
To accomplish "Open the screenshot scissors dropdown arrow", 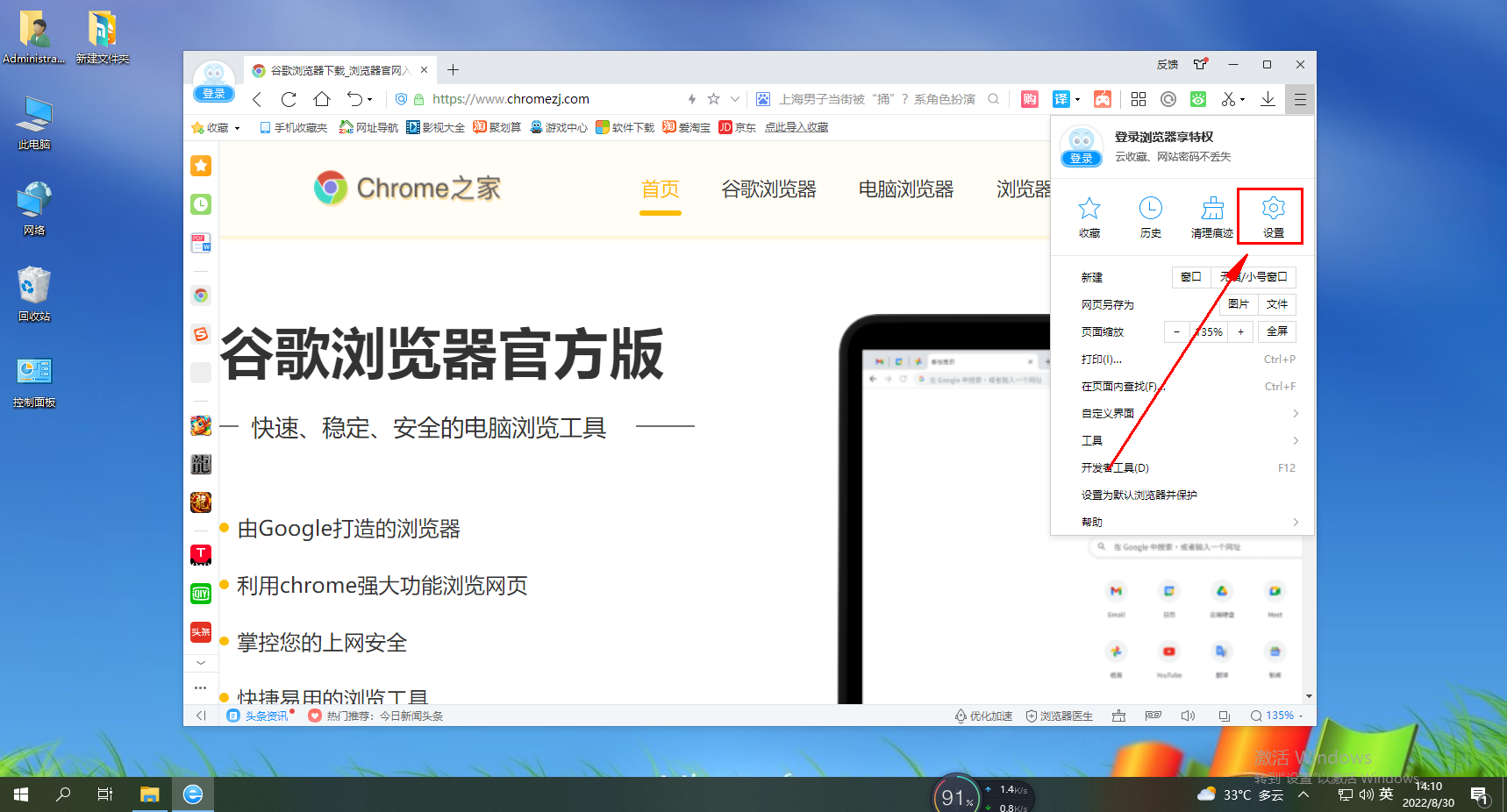I will pos(1242,99).
